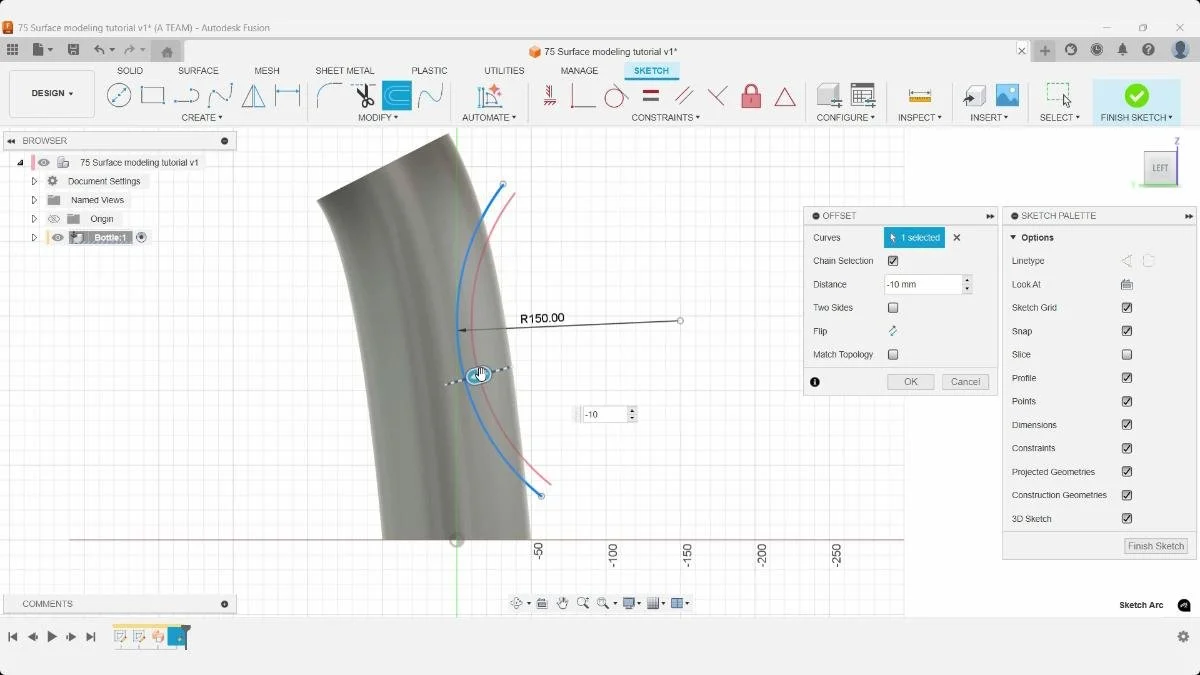Select the Sketch Dimension tool
This screenshot has width=1200, height=675.
coord(288,96)
